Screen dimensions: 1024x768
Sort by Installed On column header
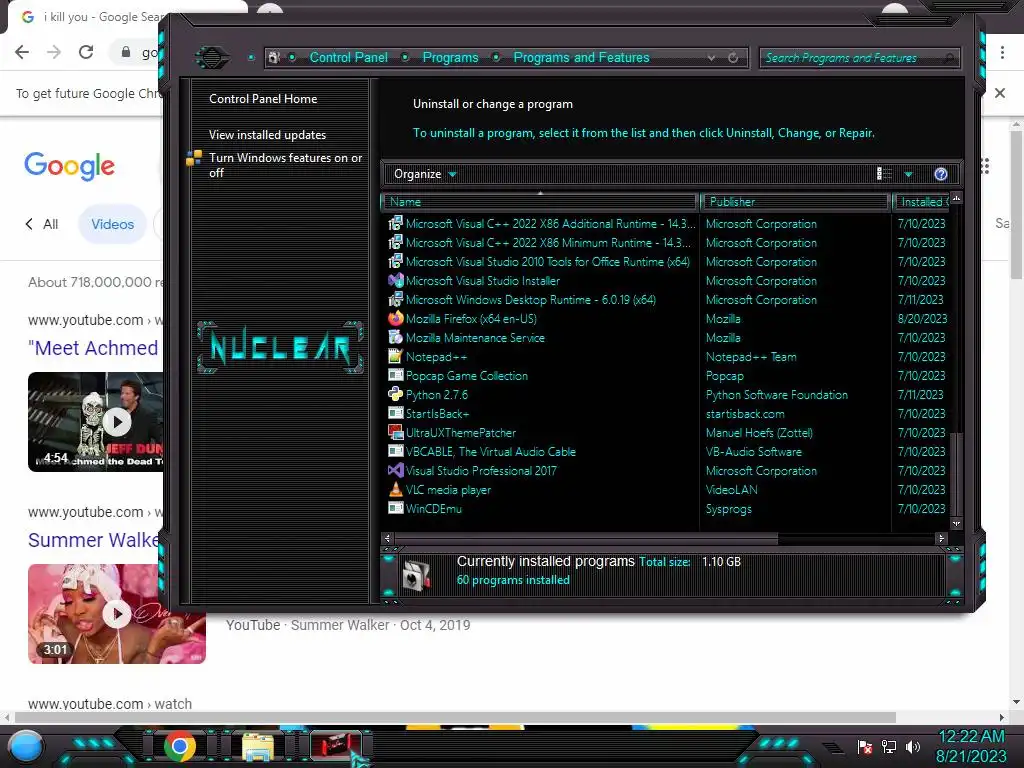[921, 202]
